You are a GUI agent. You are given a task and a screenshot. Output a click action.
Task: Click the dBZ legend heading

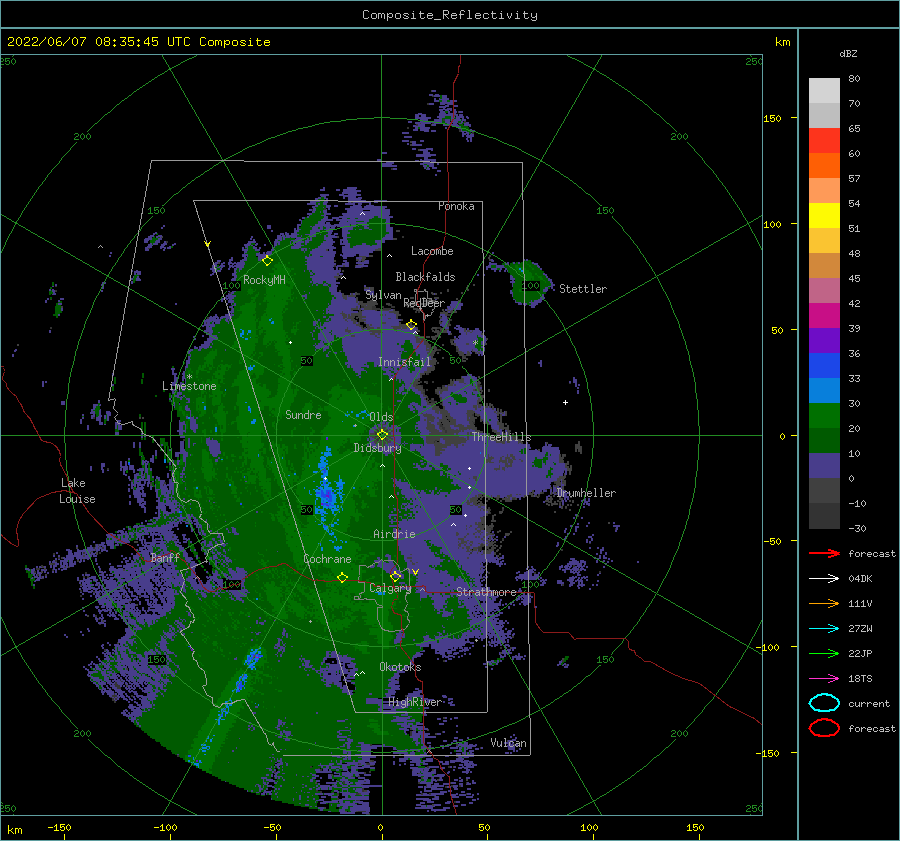848,53
